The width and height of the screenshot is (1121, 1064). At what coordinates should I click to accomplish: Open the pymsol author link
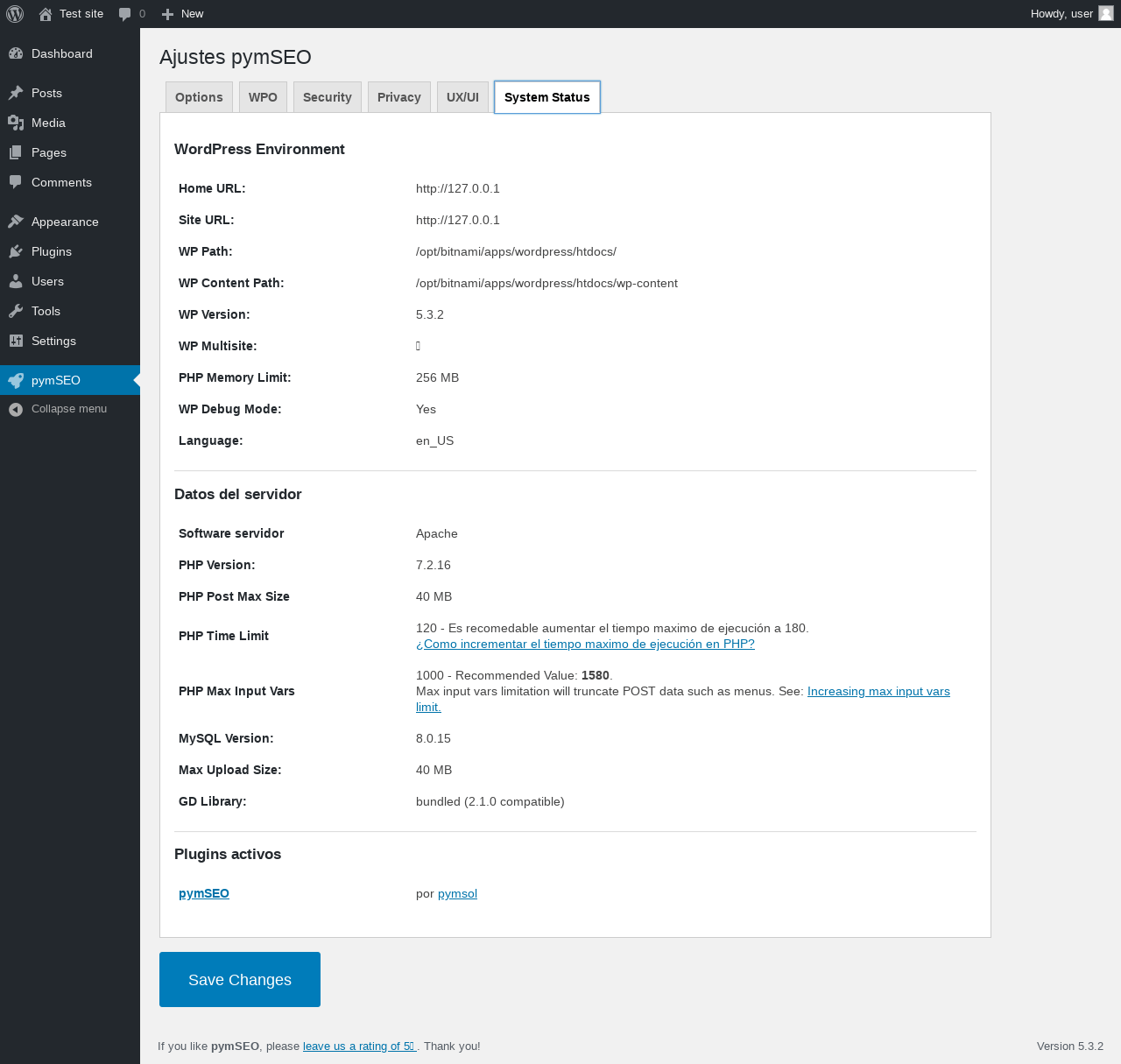(457, 893)
